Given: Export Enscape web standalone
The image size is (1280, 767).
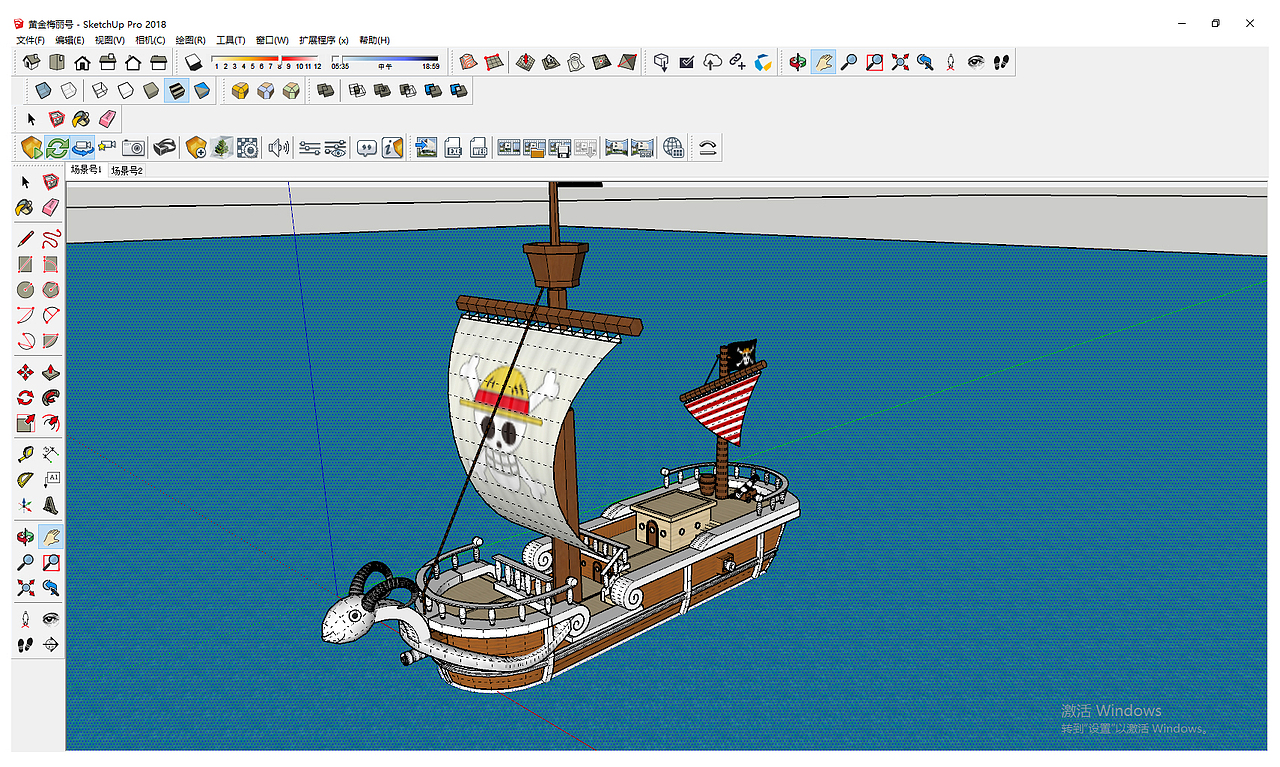Looking at the screenshot, I should pos(479,148).
